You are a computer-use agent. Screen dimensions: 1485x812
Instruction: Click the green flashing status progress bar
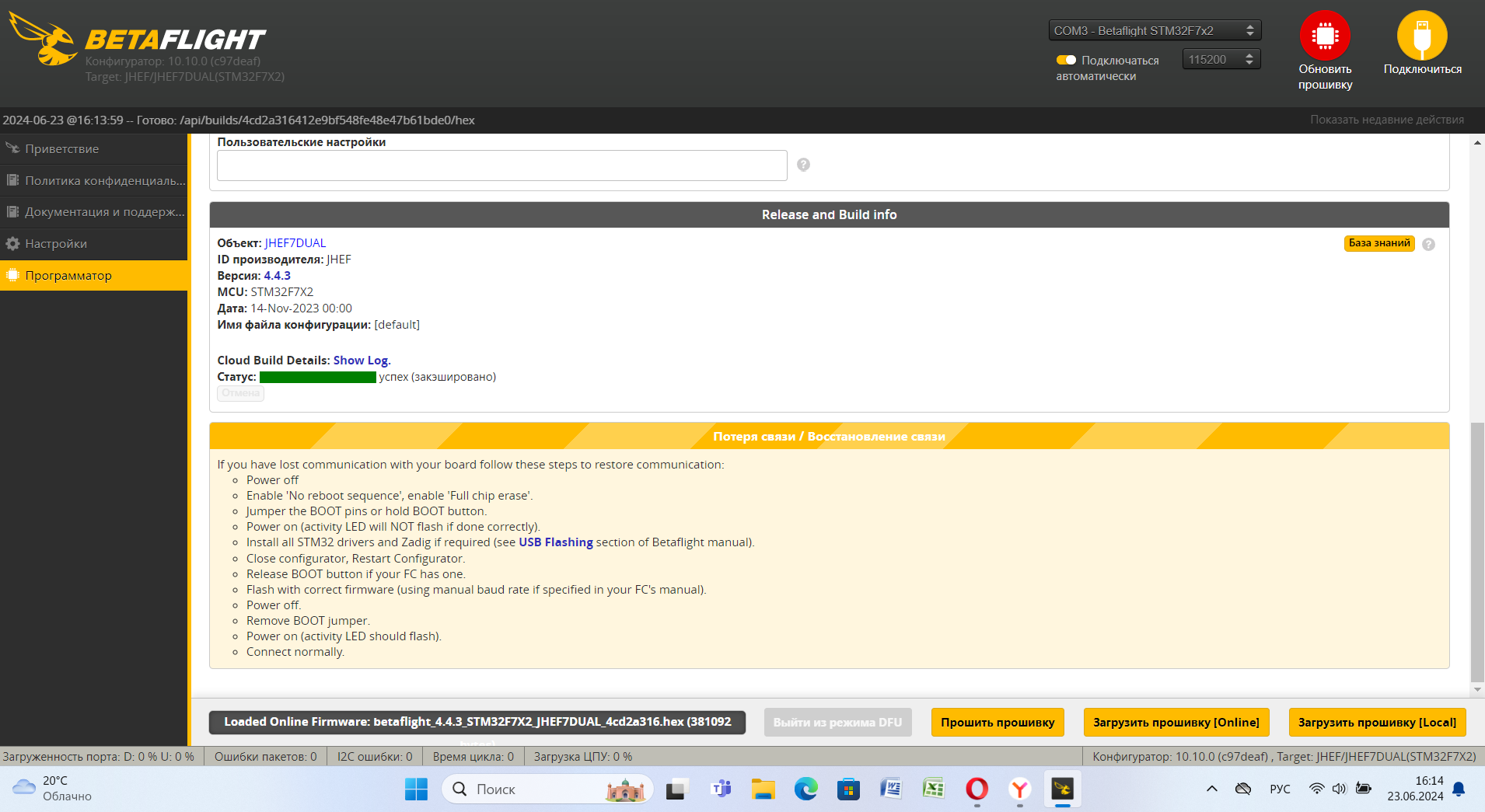click(317, 377)
